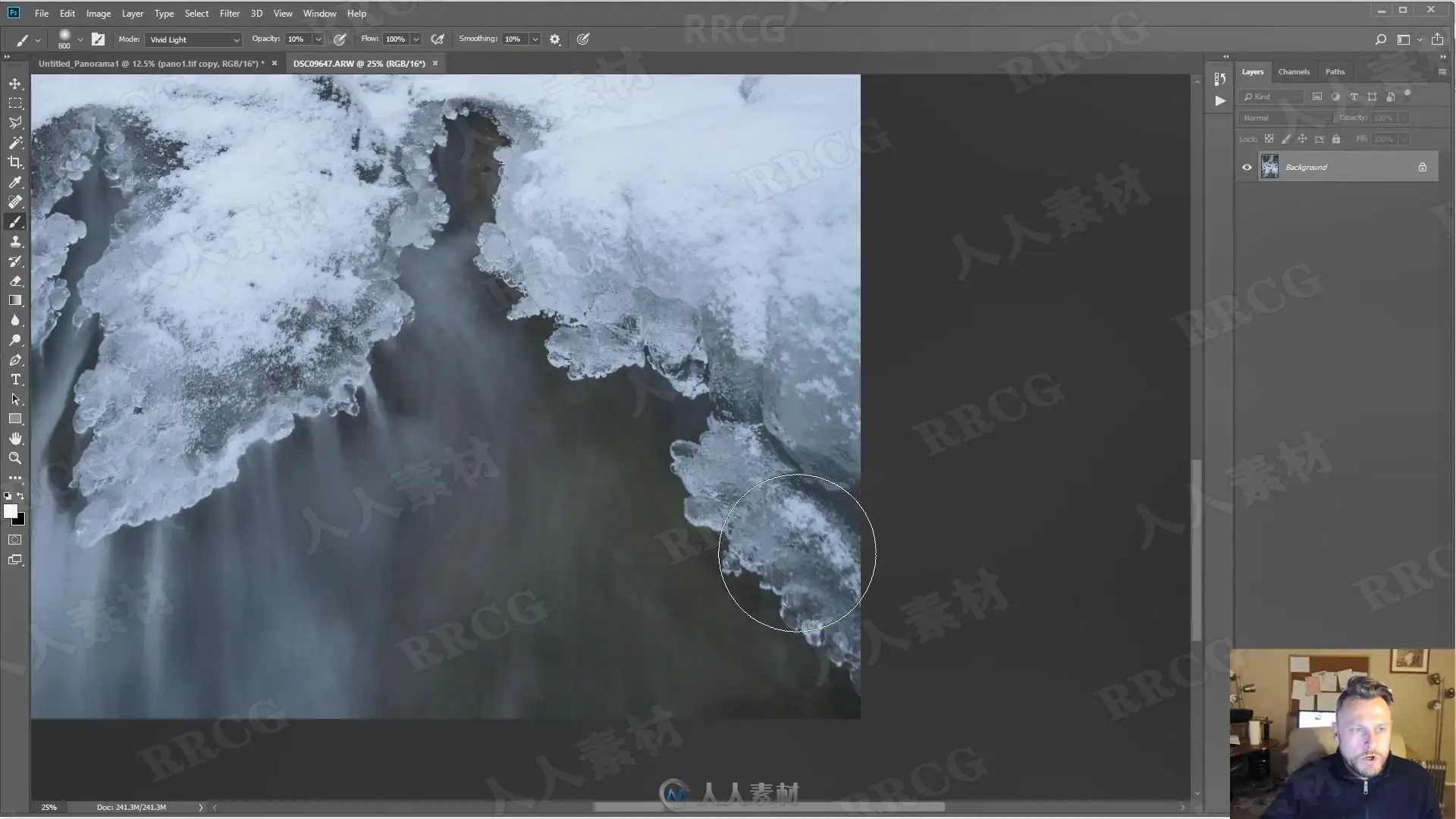Image resolution: width=1456 pixels, height=819 pixels.
Task: Select the Move tool
Action: pyautogui.click(x=15, y=83)
